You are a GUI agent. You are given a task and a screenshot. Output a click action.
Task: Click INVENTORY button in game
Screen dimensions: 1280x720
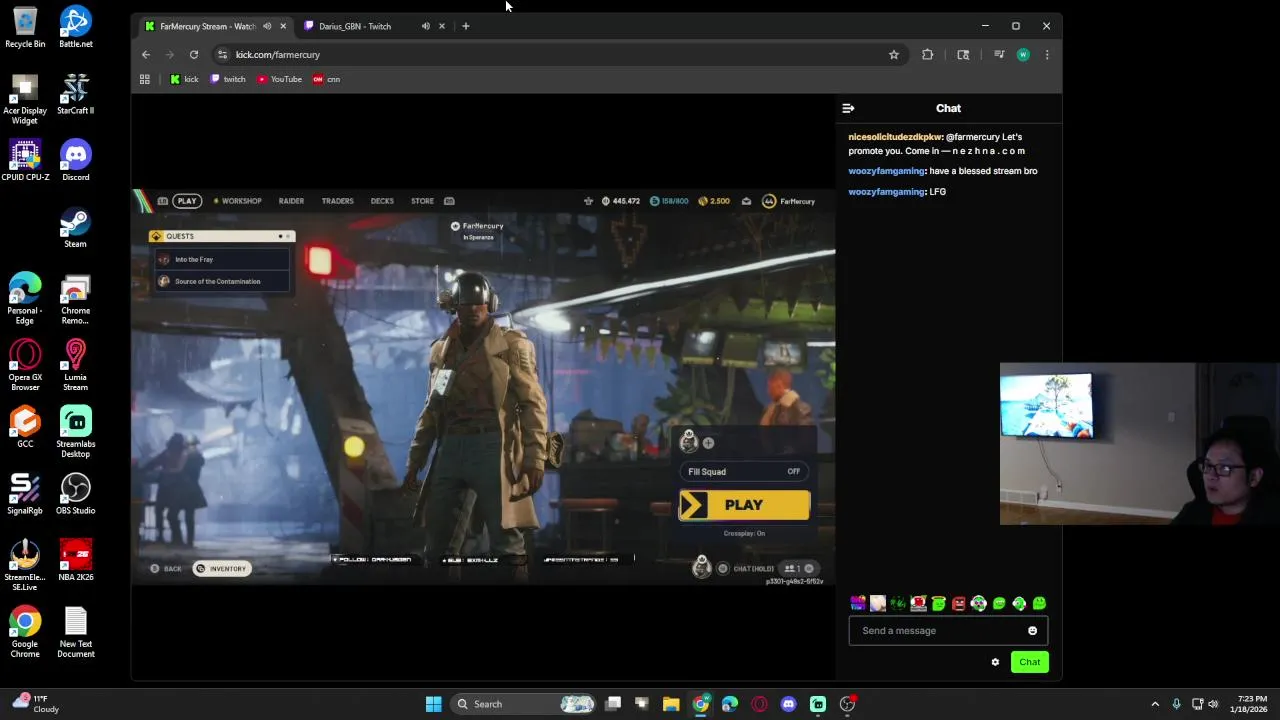point(222,569)
